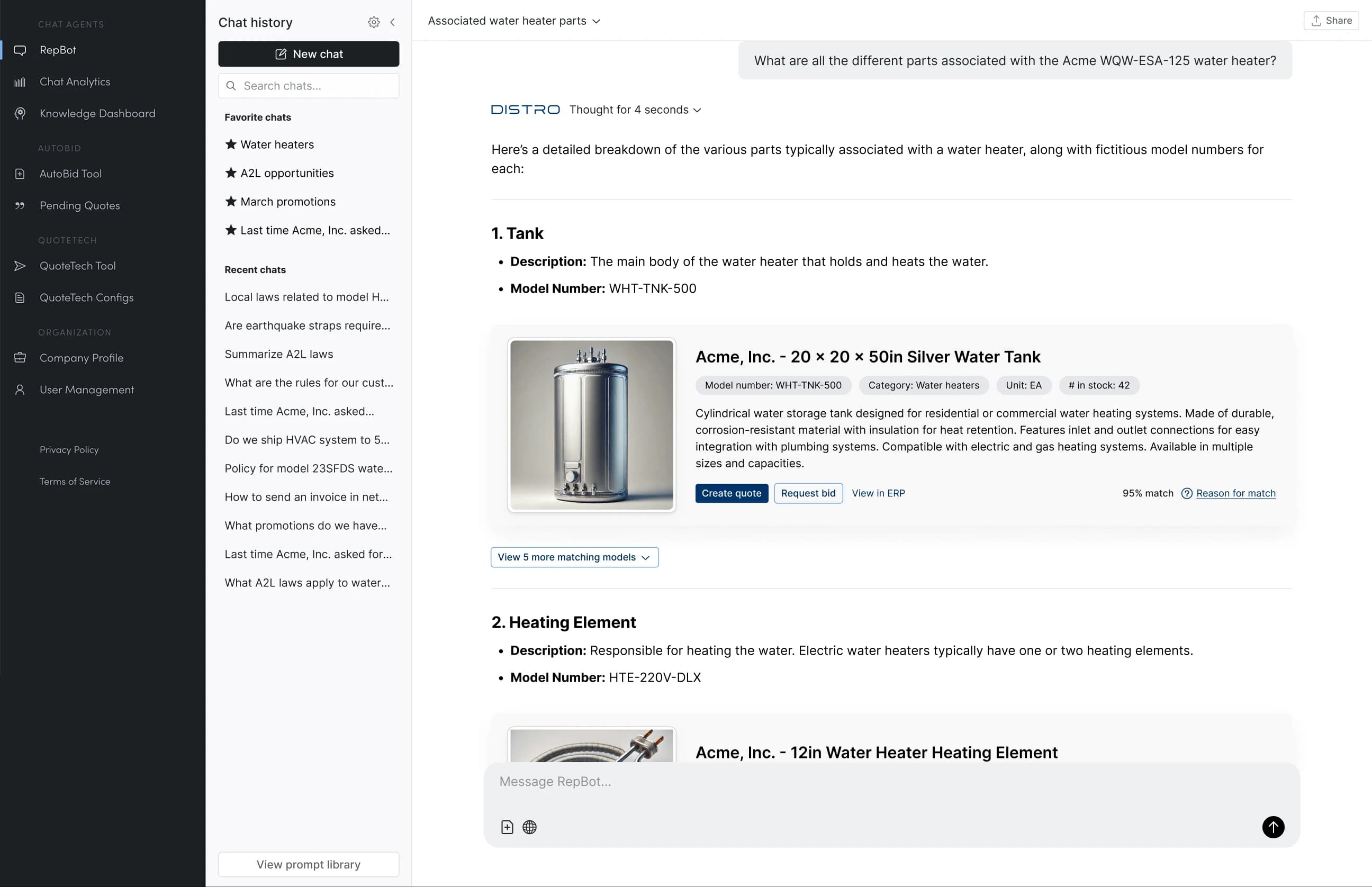Viewport: 1372px width, 887px height.
Task: Unstar the March promotions chat
Action: 231,202
